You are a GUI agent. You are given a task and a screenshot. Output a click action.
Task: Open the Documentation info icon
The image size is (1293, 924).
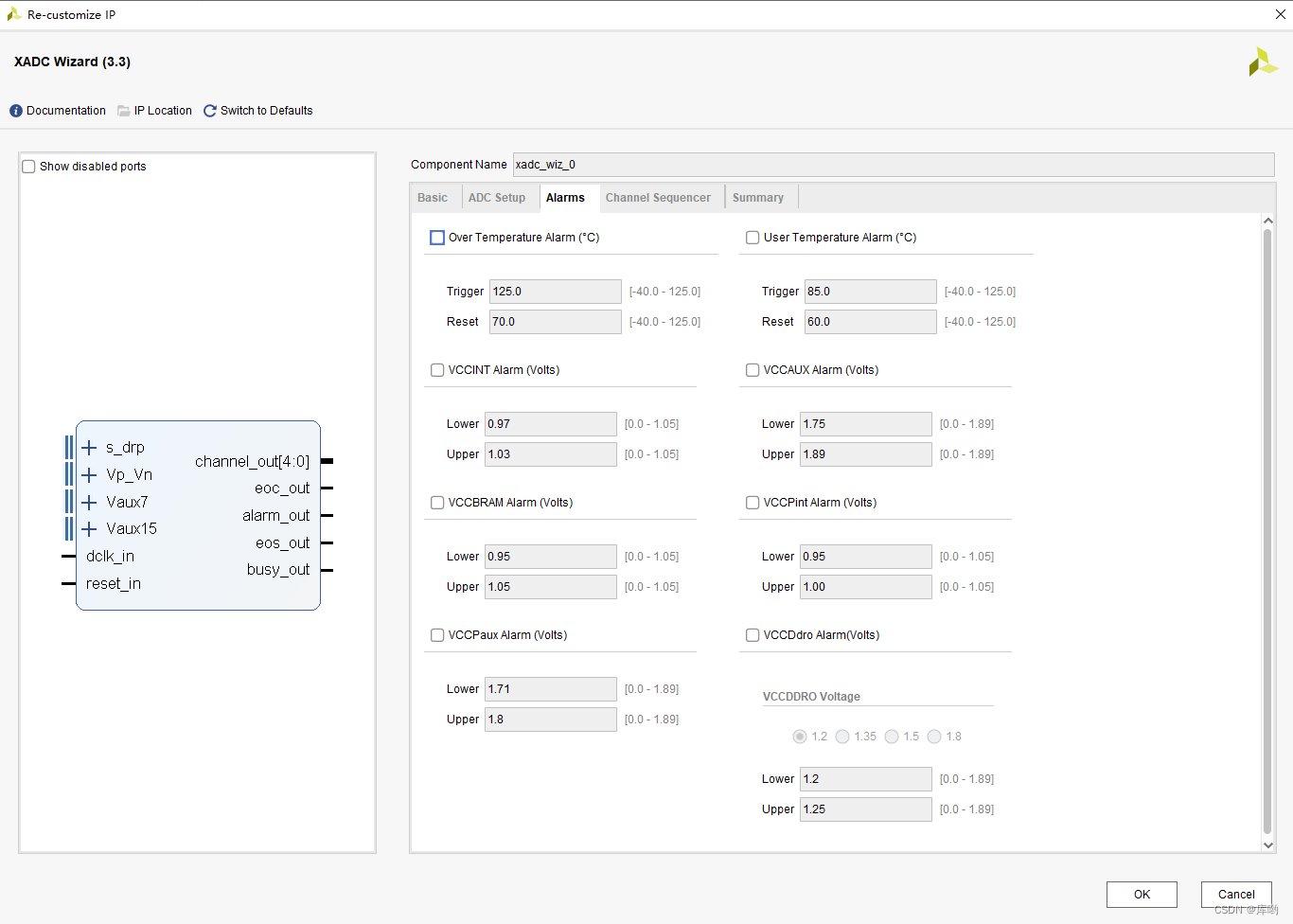click(x=16, y=111)
